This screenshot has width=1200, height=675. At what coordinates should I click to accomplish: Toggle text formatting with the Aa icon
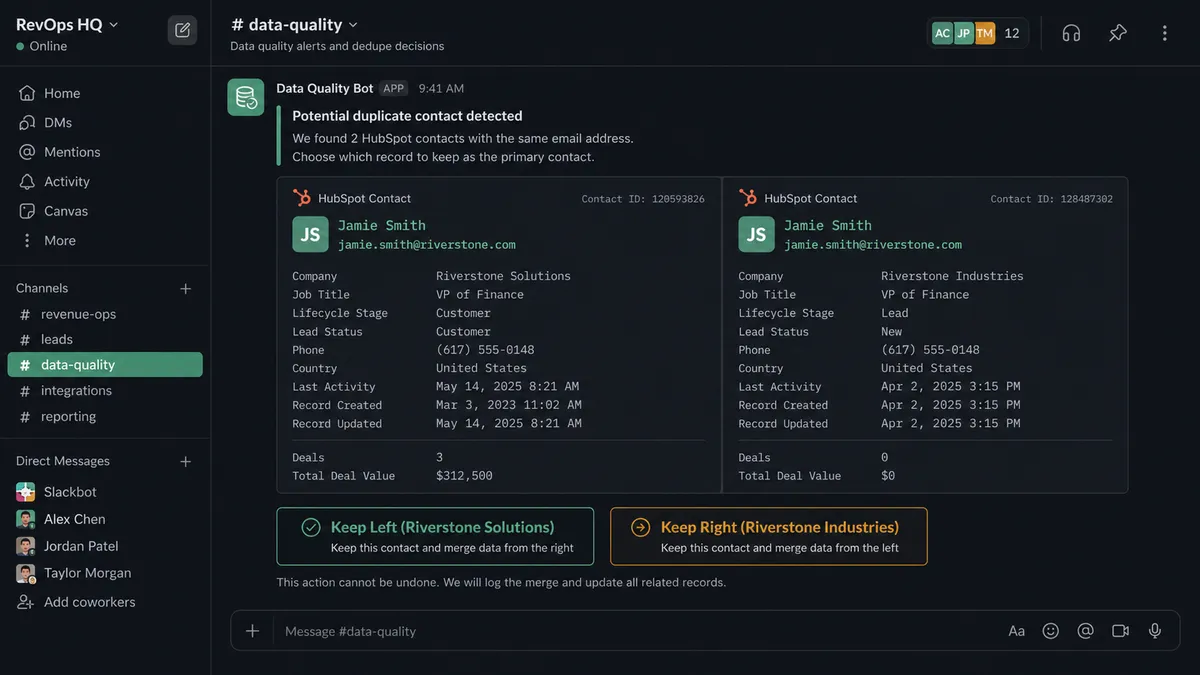click(1016, 631)
